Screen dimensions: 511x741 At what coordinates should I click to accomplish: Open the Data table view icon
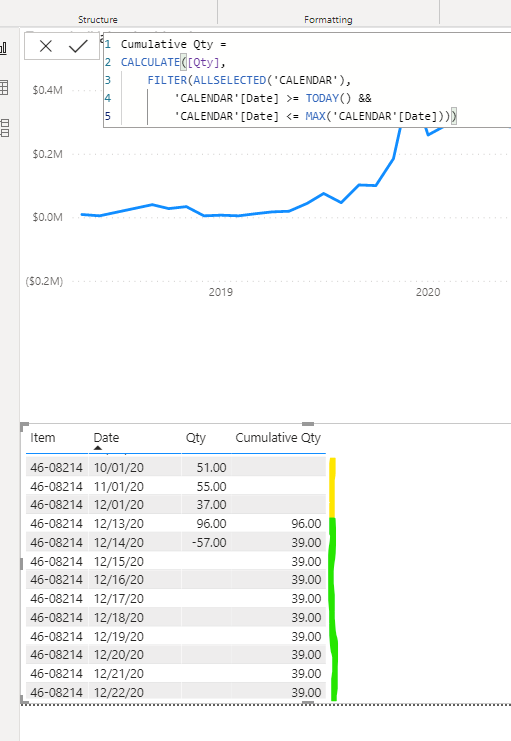[4, 88]
